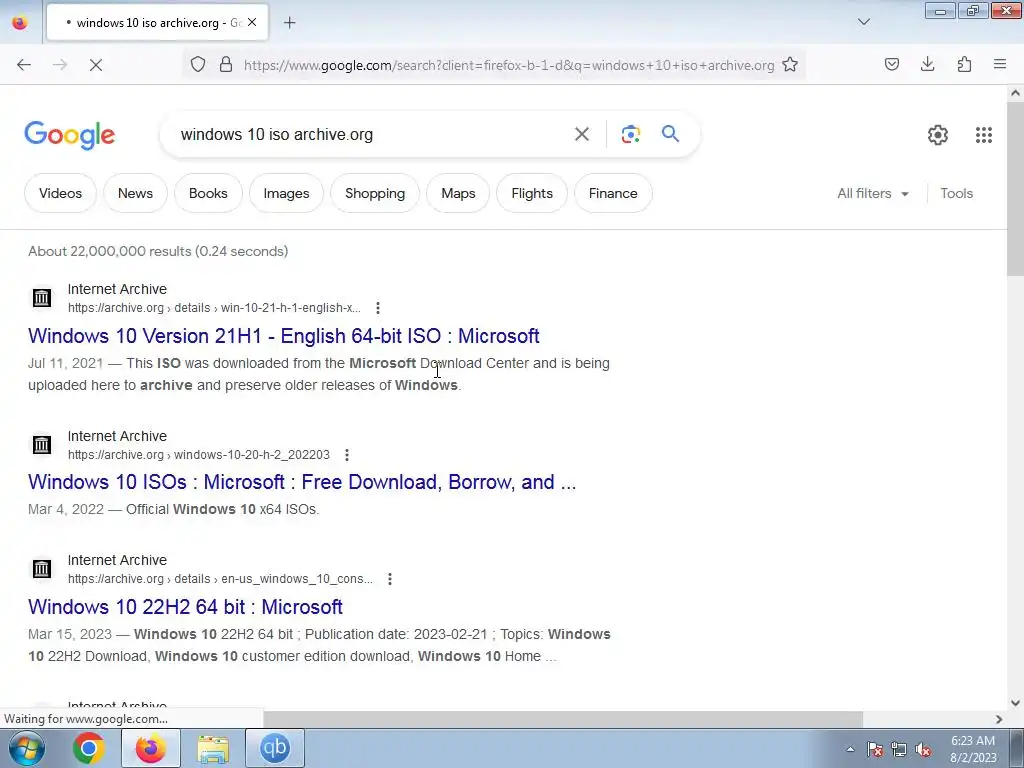Open Google quick settings gear
This screenshot has width=1024, height=768.
[x=938, y=135]
